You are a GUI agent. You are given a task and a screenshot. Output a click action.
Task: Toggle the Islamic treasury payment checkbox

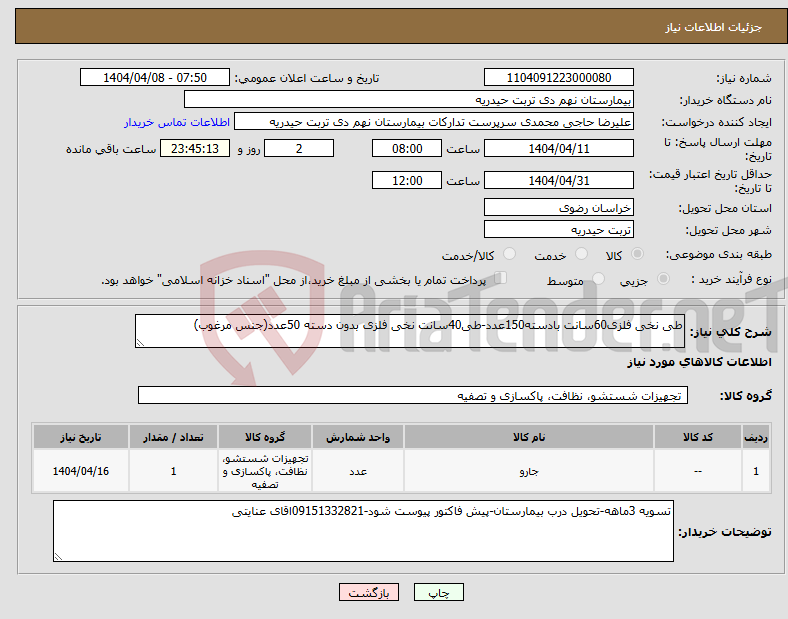point(501,277)
